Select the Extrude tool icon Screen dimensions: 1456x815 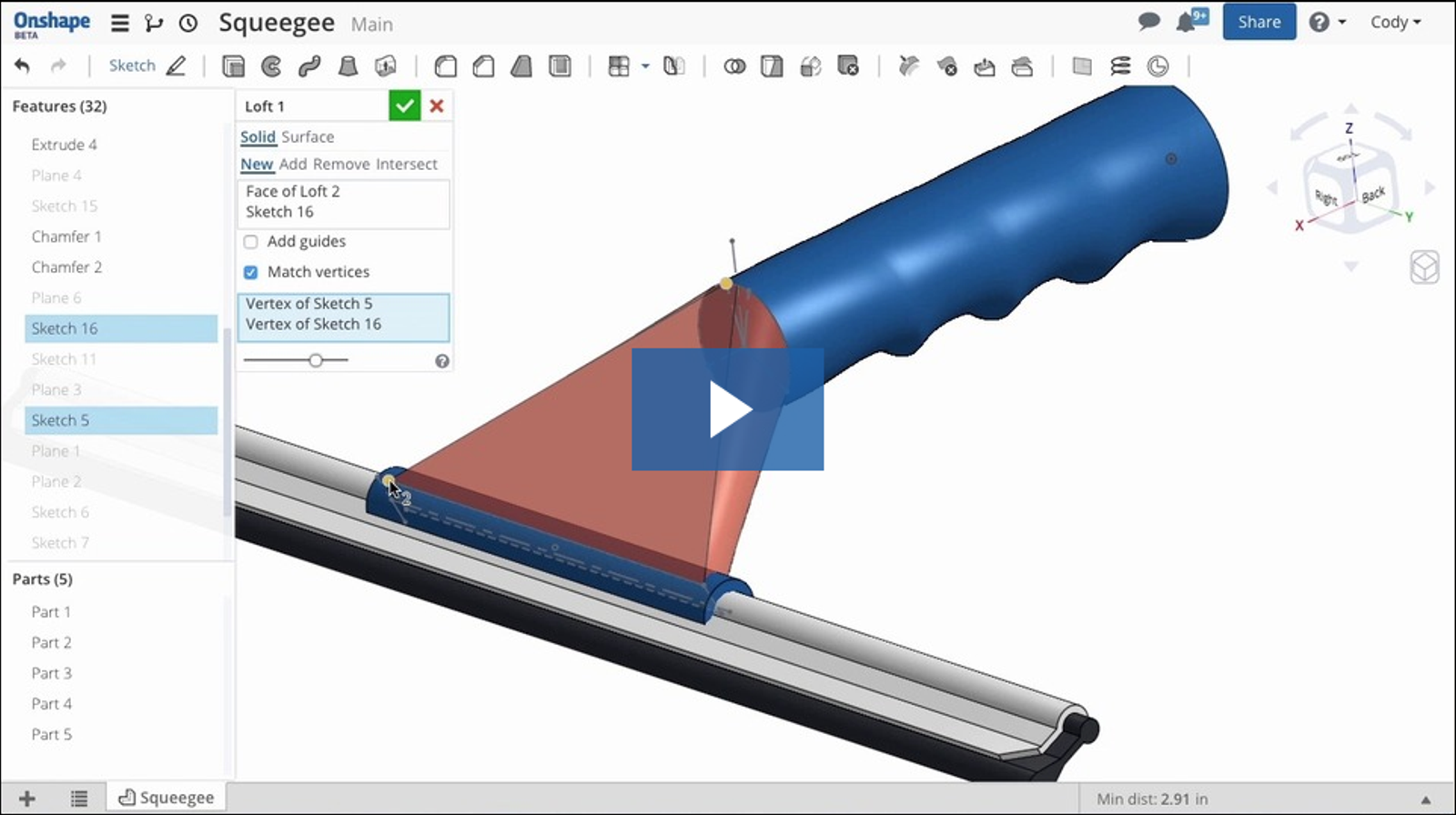click(233, 65)
